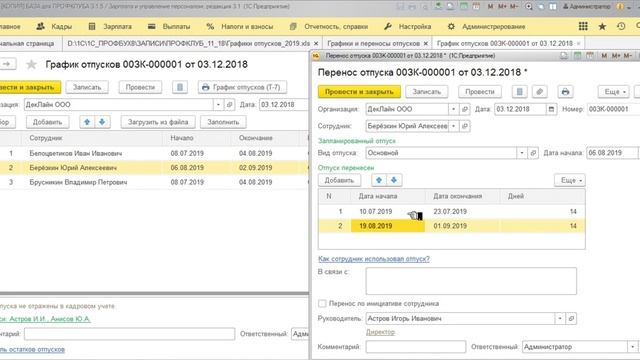Screen dimensions: 640x360
Task: Open the Выплаты section
Action: click(x=169, y=27)
